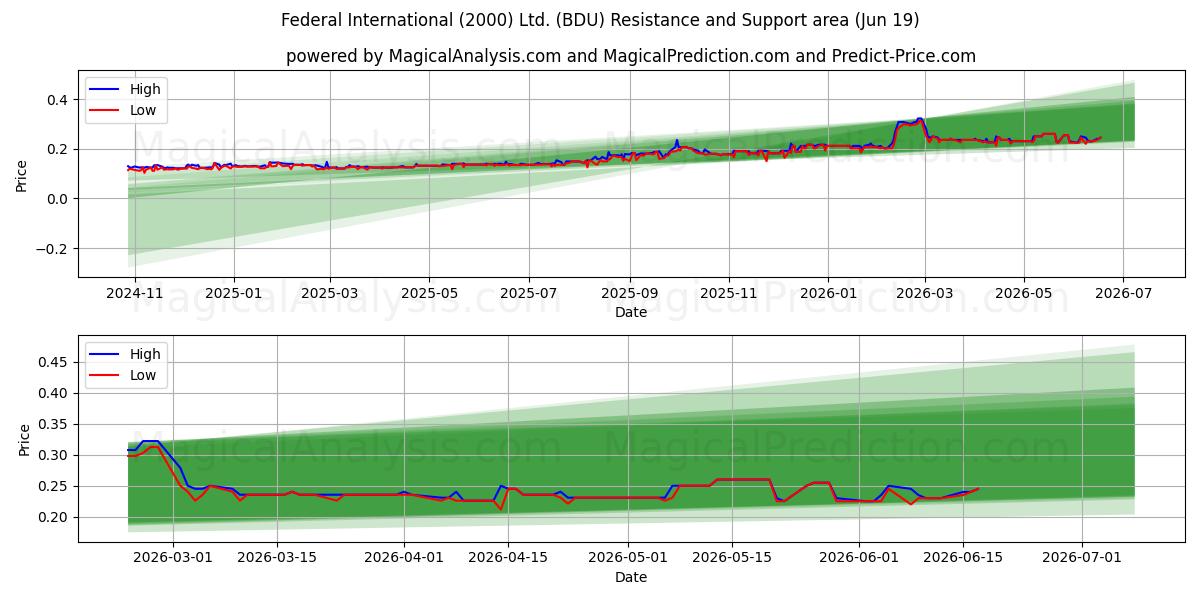
Task: Click the 2026-03 date tick in top chart
Action: (x=924, y=294)
